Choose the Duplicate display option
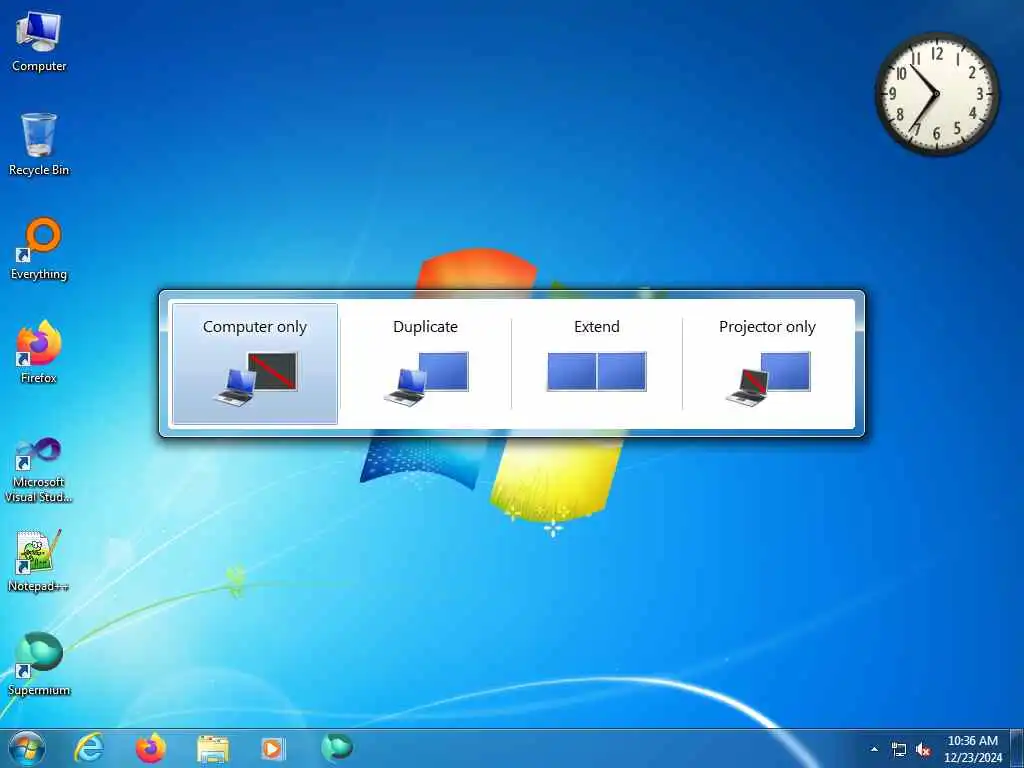The height and width of the screenshot is (768, 1024). [x=425, y=364]
